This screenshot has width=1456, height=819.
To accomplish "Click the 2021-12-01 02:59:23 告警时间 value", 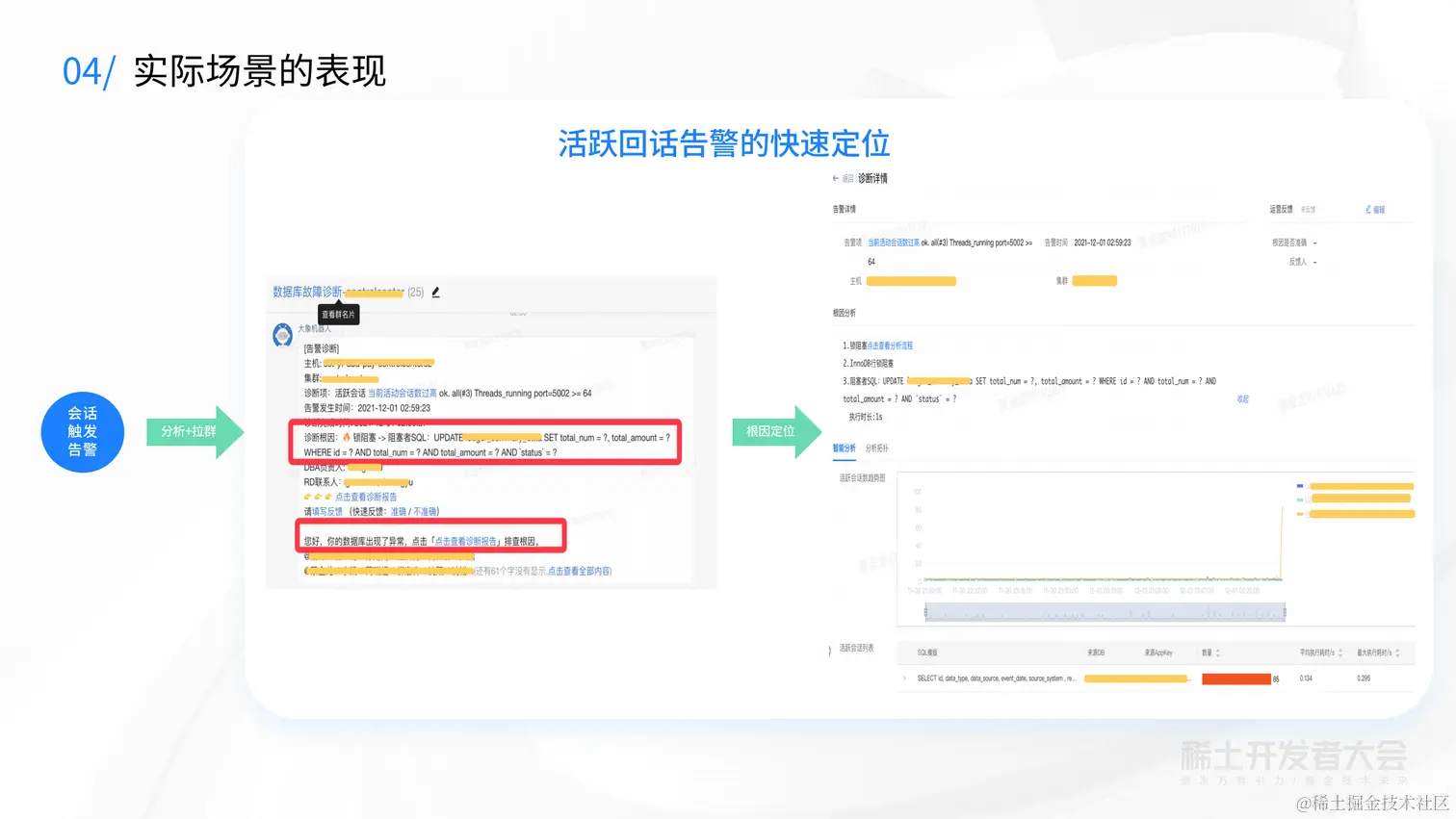I will click(1103, 243).
